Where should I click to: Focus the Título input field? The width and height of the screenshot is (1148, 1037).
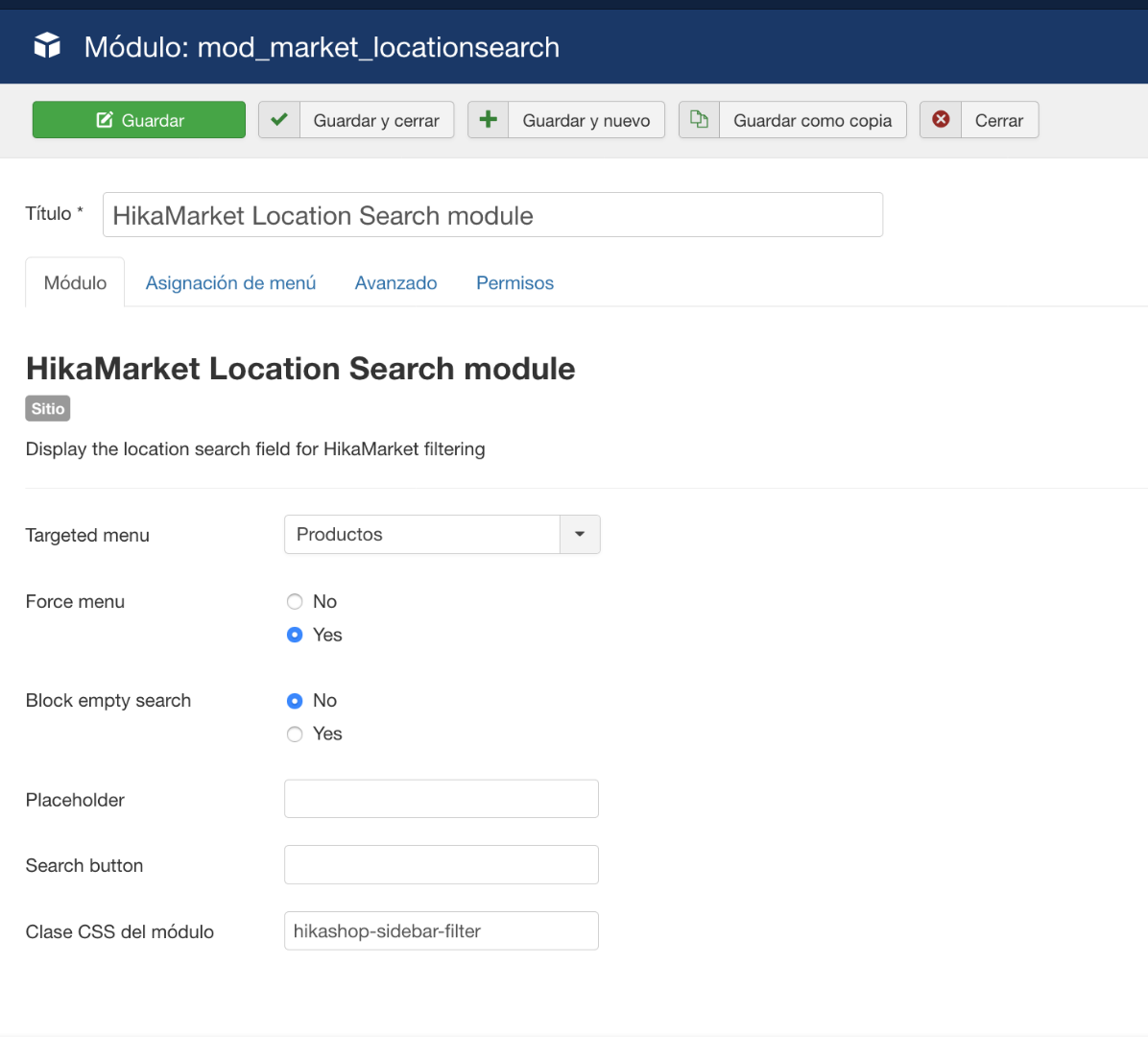click(492, 214)
